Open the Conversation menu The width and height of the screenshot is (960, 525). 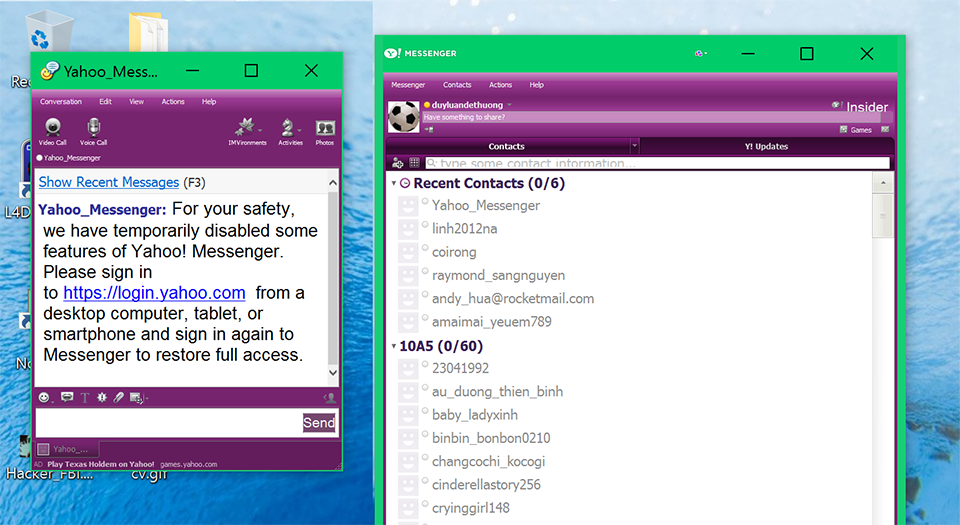(61, 102)
